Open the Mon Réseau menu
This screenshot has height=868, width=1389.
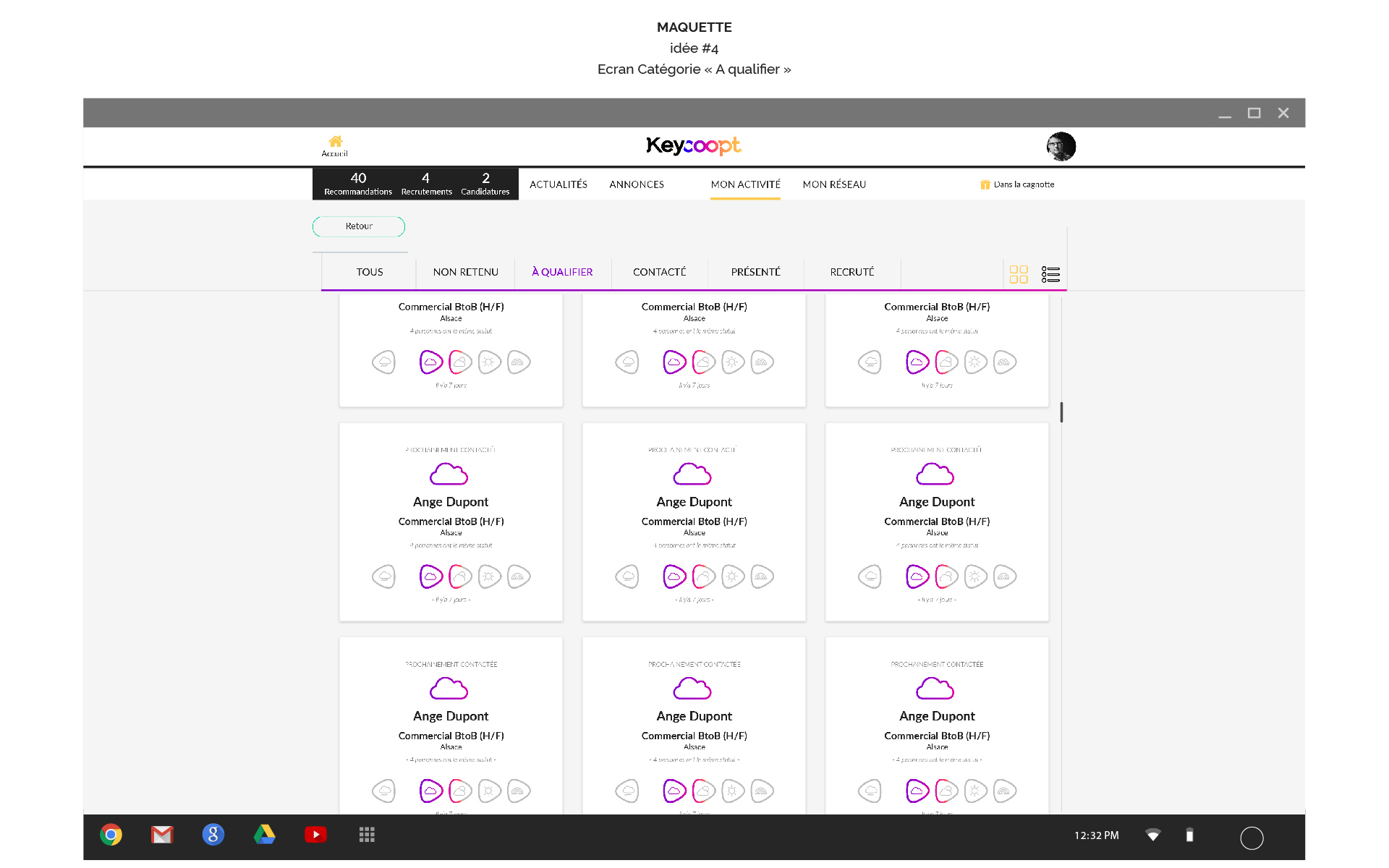[x=834, y=184]
